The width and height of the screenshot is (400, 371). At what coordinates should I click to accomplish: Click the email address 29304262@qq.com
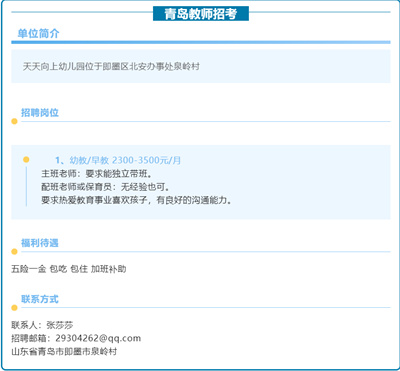tap(98, 338)
